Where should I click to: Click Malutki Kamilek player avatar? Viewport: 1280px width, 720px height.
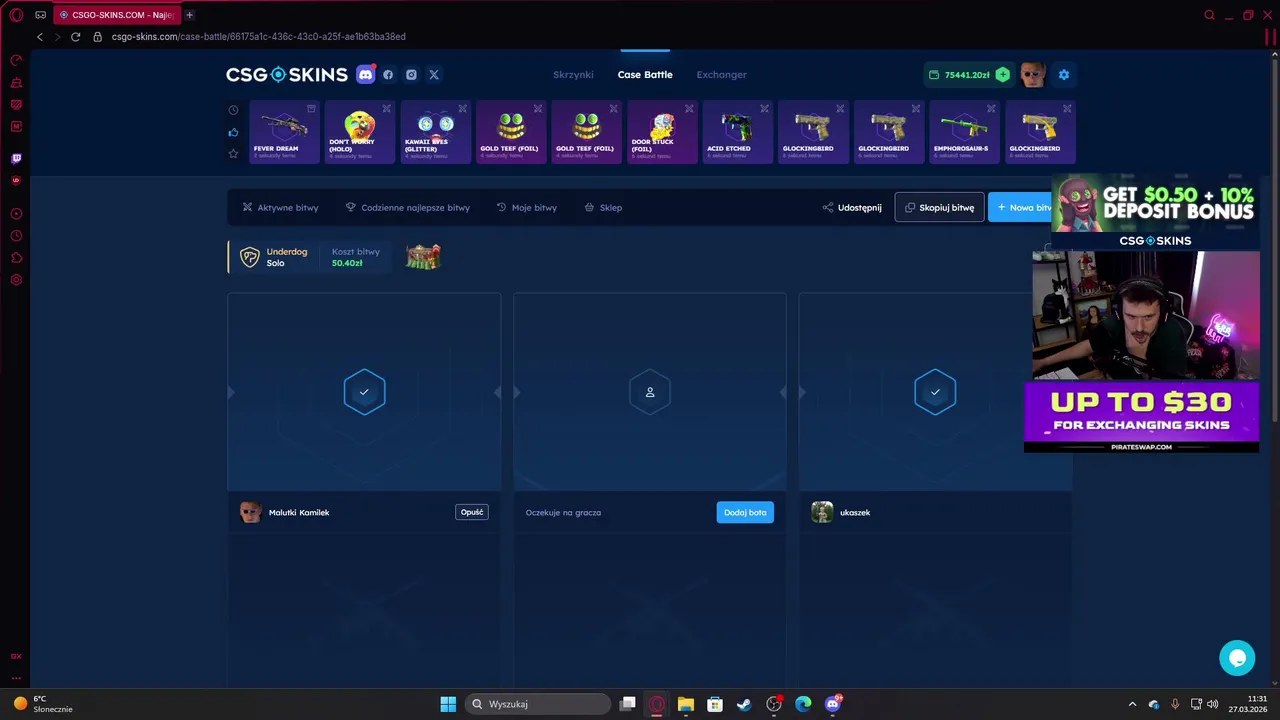point(250,512)
